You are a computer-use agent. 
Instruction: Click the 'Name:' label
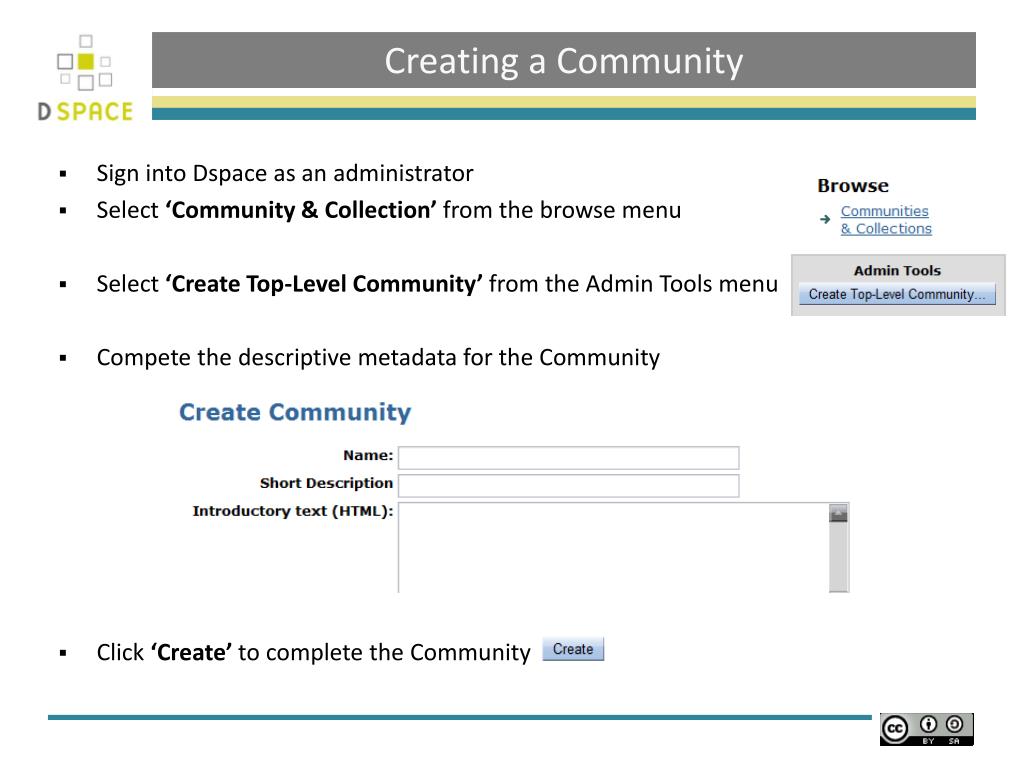point(368,455)
